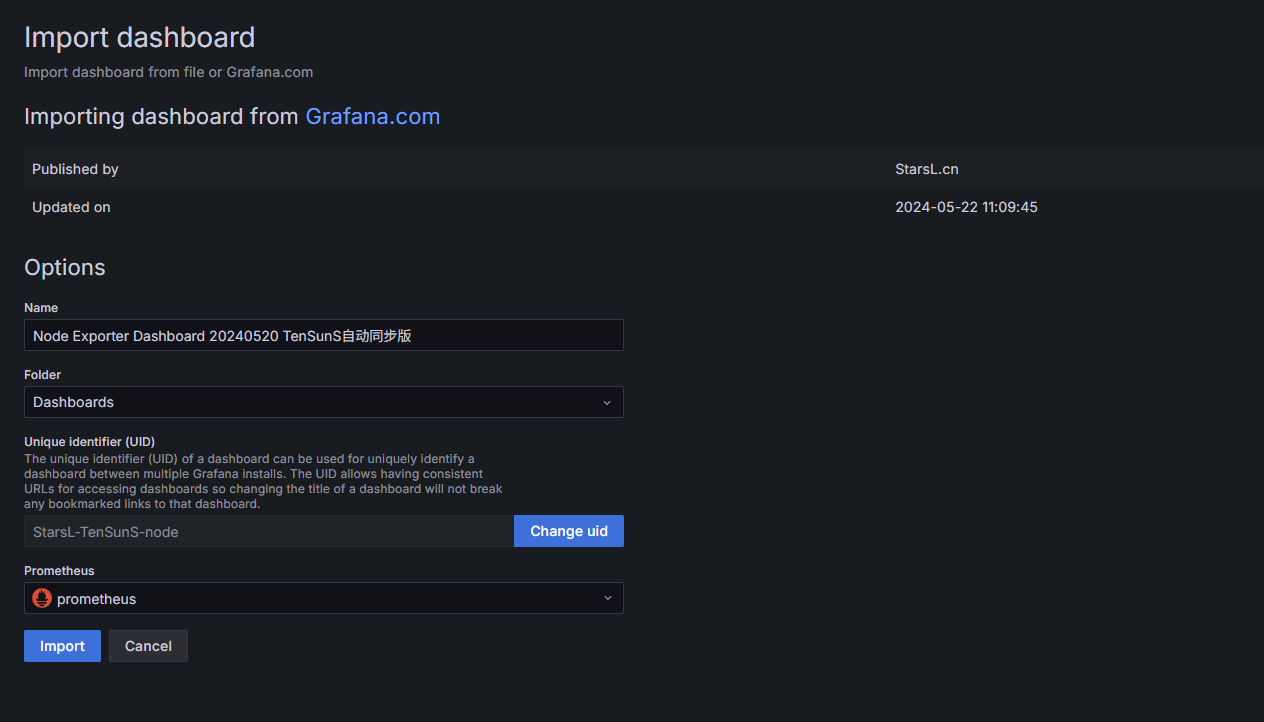Click the 2024-05-22 11:09:45 updated timestamp

coord(966,207)
